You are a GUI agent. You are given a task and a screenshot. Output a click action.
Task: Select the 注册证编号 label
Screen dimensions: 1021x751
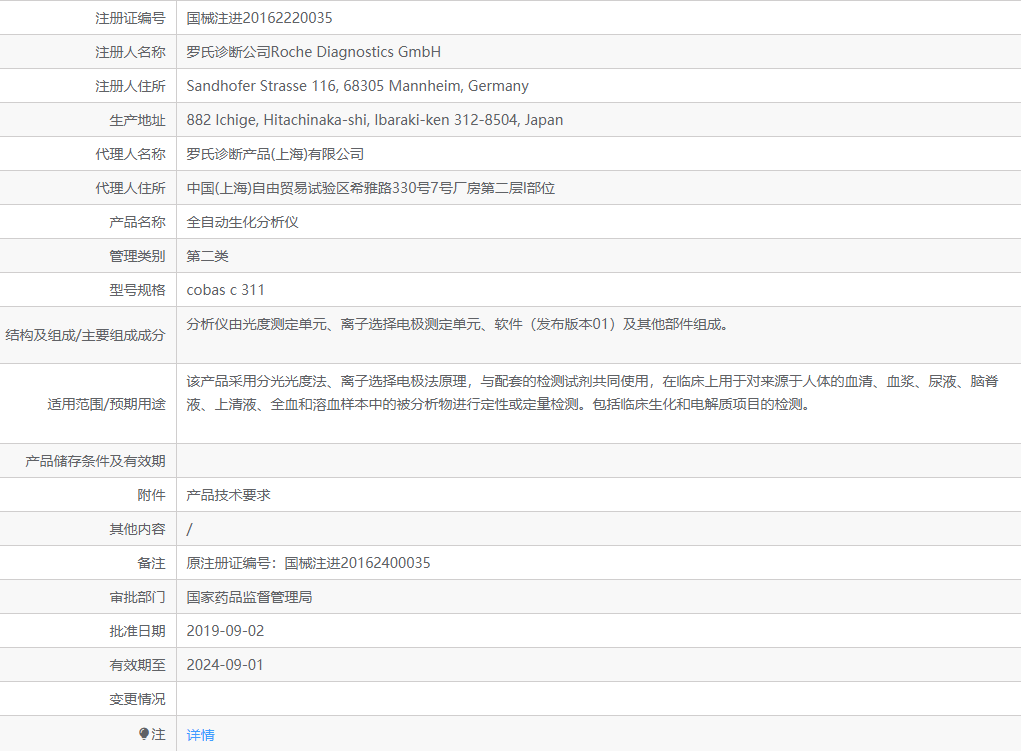[130, 18]
